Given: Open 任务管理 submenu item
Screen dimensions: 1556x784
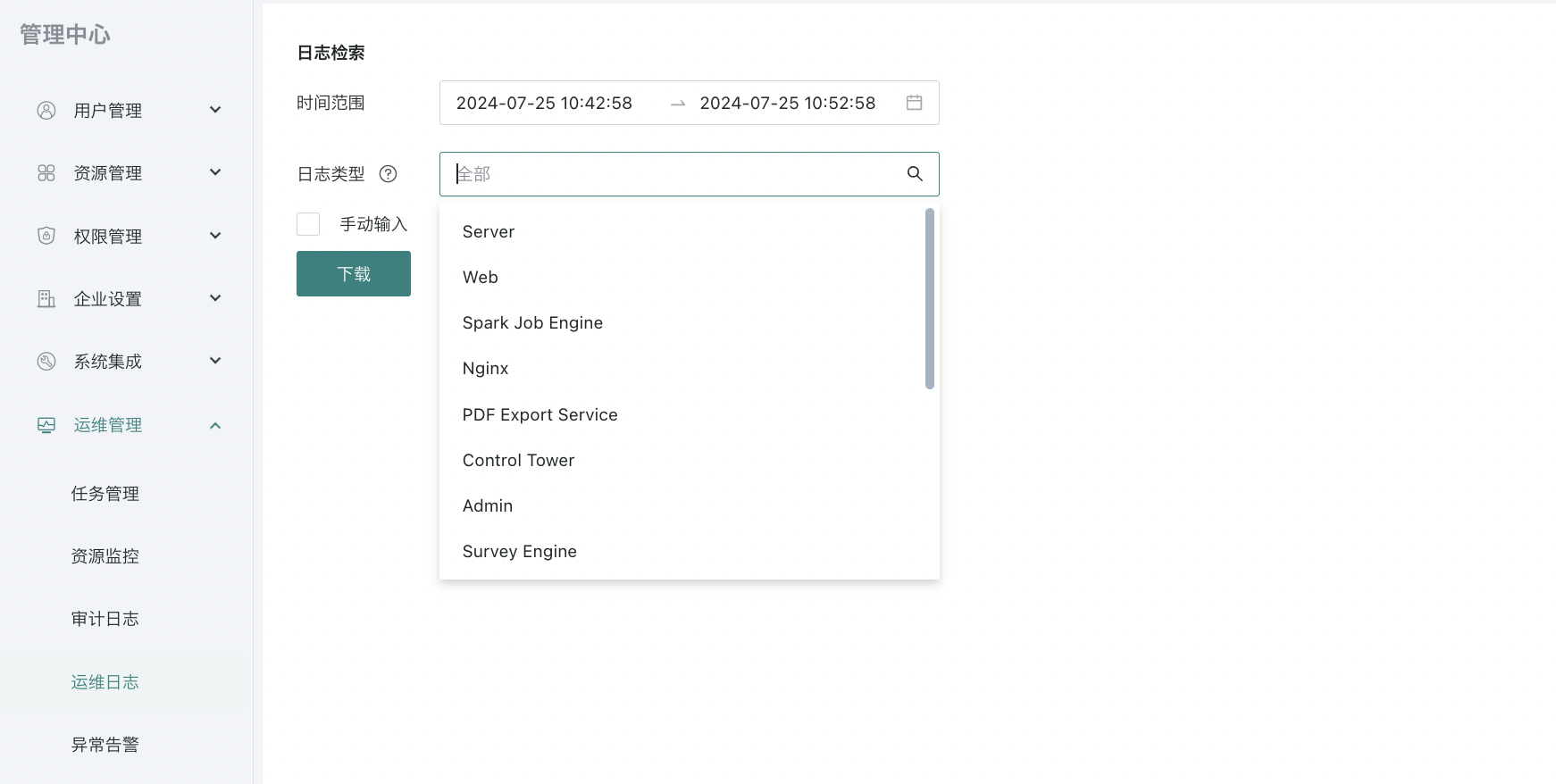Looking at the screenshot, I should (105, 494).
